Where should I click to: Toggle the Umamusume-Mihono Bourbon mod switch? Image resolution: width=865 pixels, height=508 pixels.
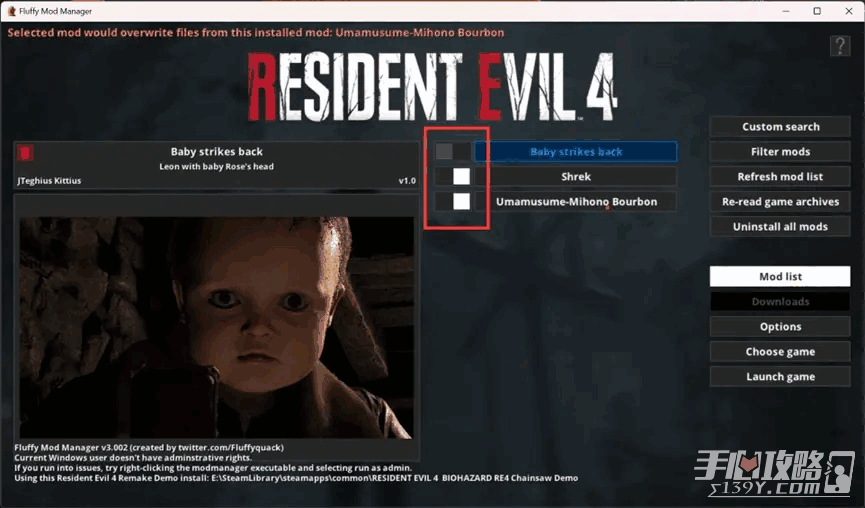(453, 202)
